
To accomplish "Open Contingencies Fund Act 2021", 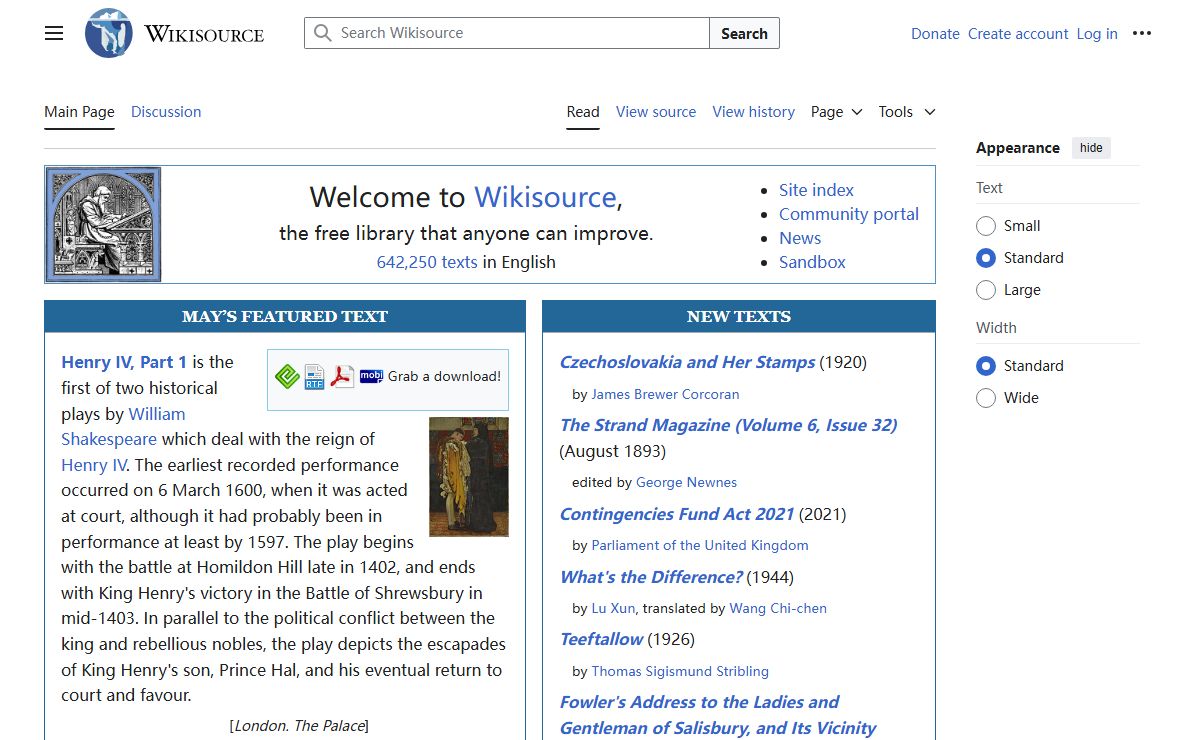I will [x=677, y=514].
